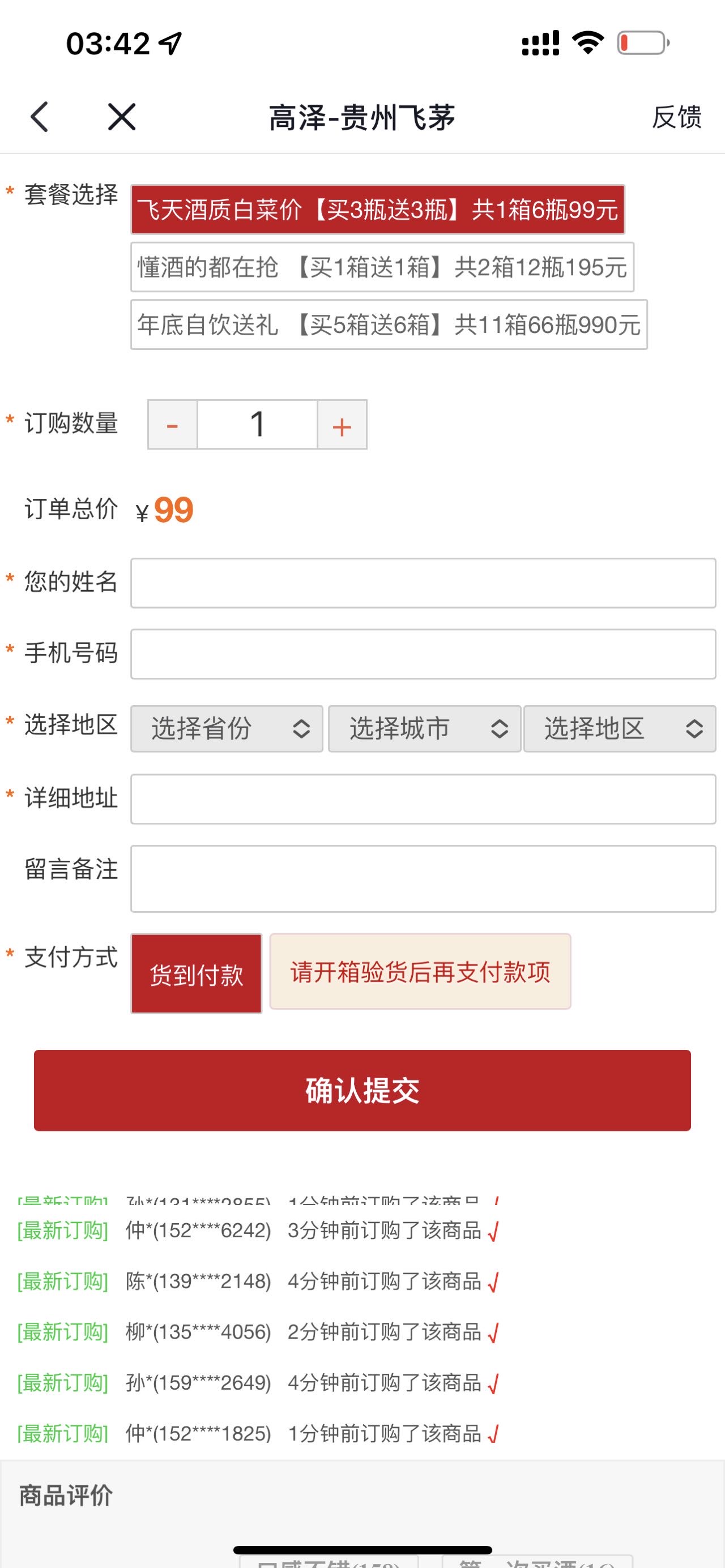Select the 年底自饮送礼 990元 package
This screenshot has height=1568, width=725.
(388, 326)
